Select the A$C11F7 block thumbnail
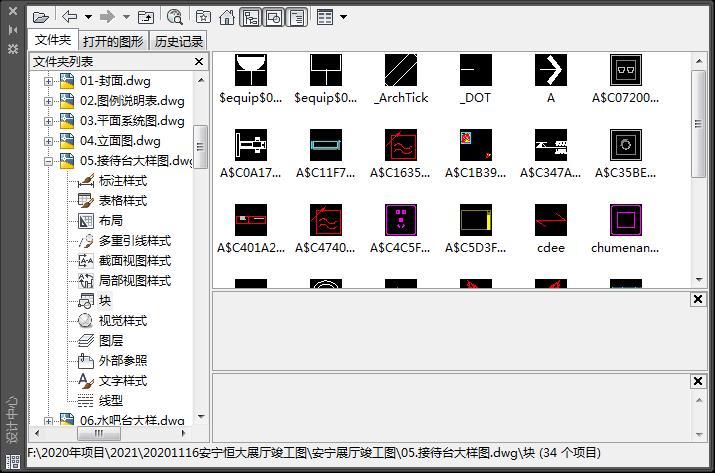715x473 pixels. coord(326,145)
